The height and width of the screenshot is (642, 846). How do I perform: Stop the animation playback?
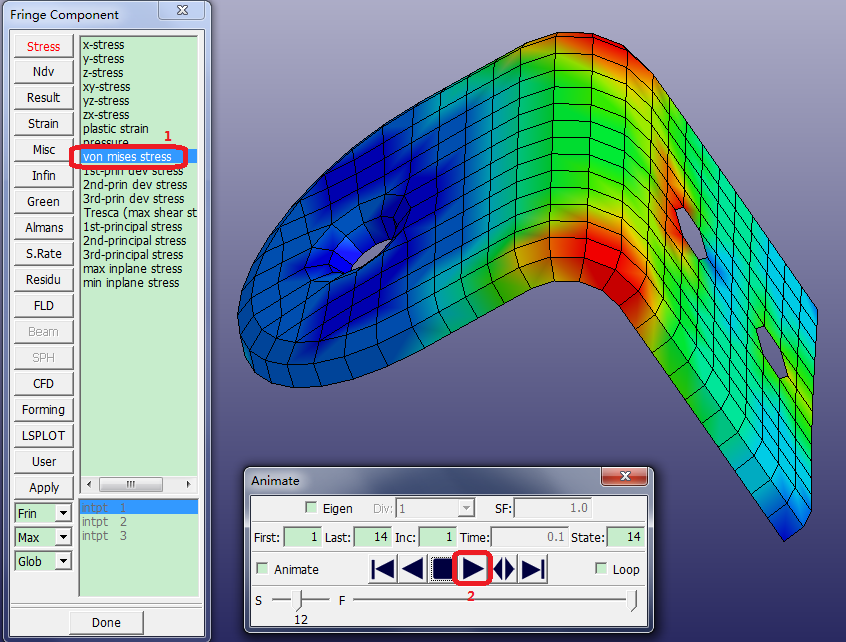coord(442,569)
